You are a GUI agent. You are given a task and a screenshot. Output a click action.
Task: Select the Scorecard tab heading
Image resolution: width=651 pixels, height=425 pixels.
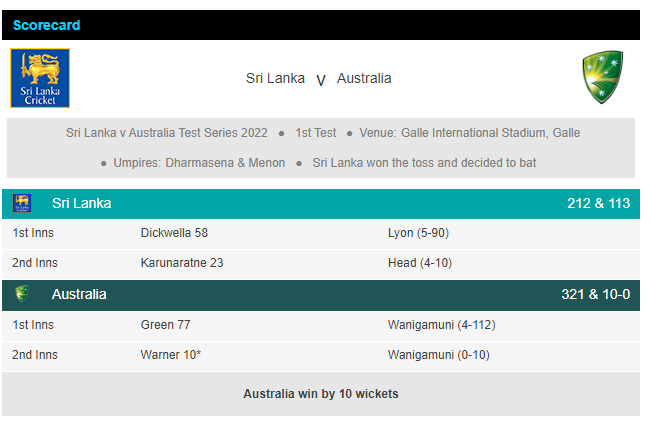point(47,25)
